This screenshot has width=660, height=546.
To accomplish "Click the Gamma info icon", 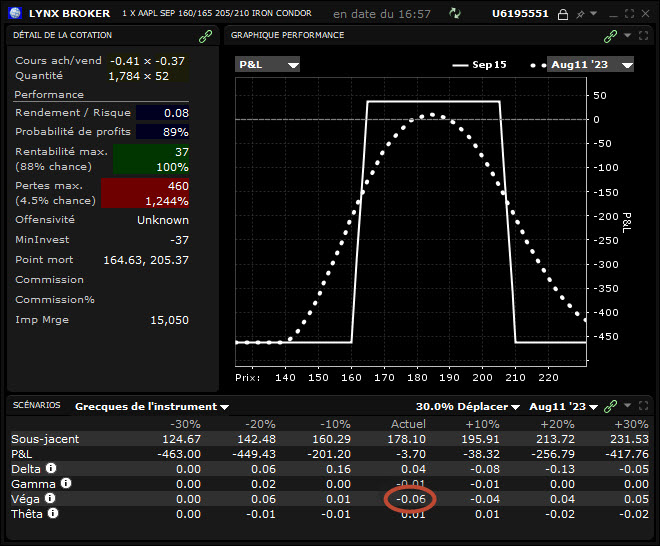I will [66, 483].
